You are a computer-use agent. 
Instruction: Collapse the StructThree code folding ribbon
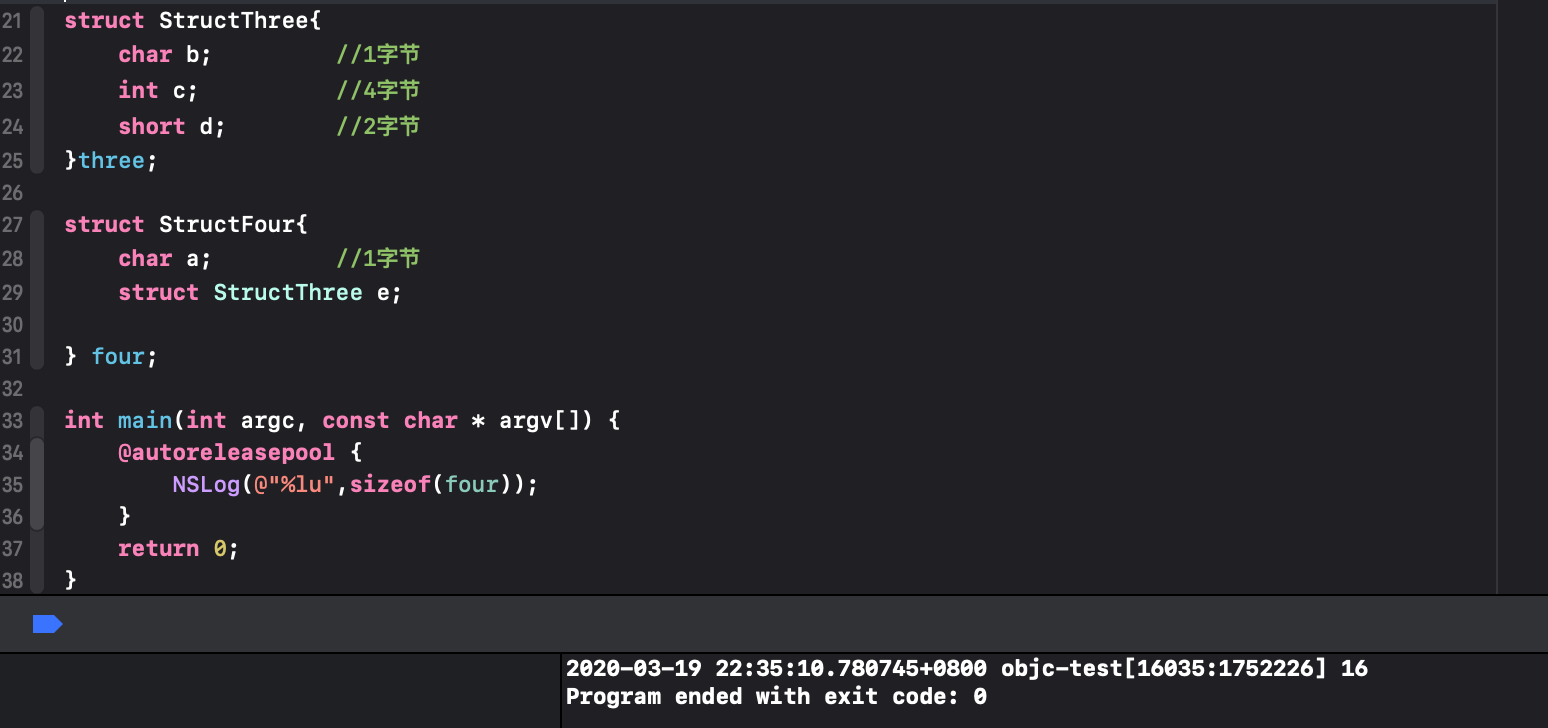click(x=37, y=90)
